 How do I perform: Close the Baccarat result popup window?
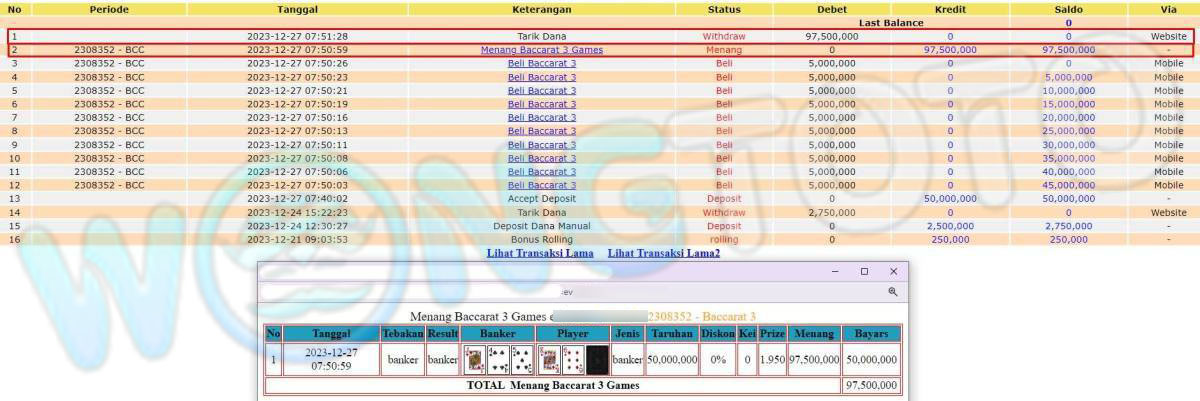pyautogui.click(x=893, y=271)
